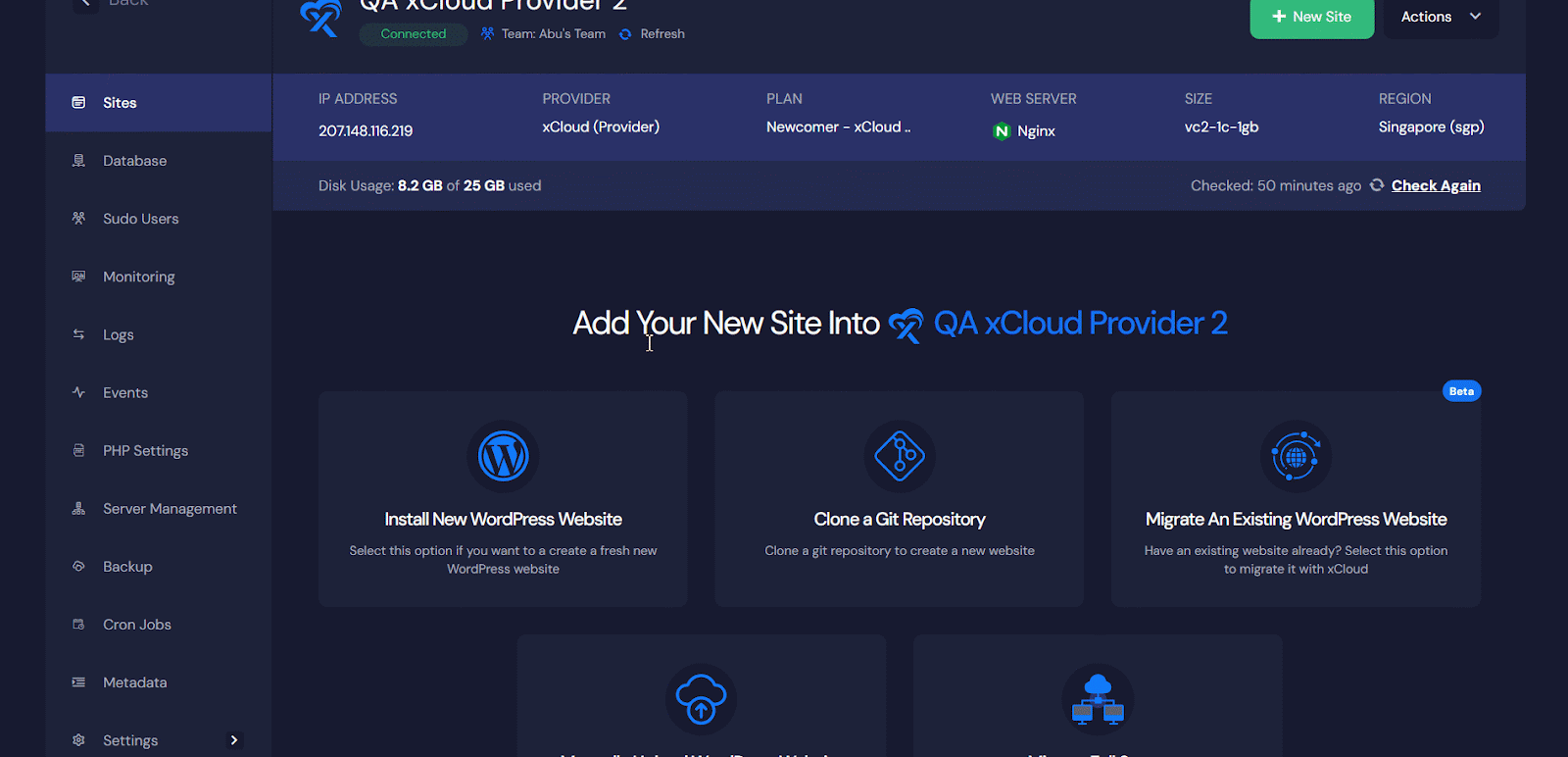Click the Server Management icon

pos(78,507)
